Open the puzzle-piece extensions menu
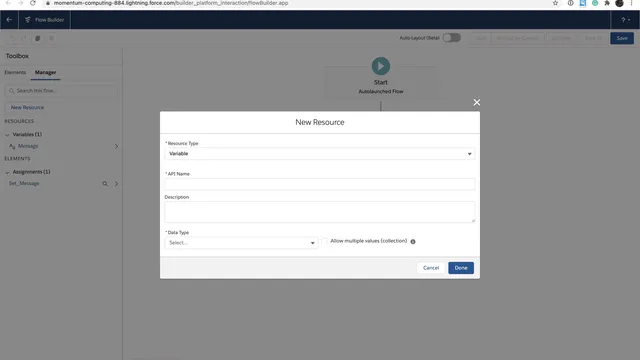The width and height of the screenshot is (640, 360). coord(607,3)
